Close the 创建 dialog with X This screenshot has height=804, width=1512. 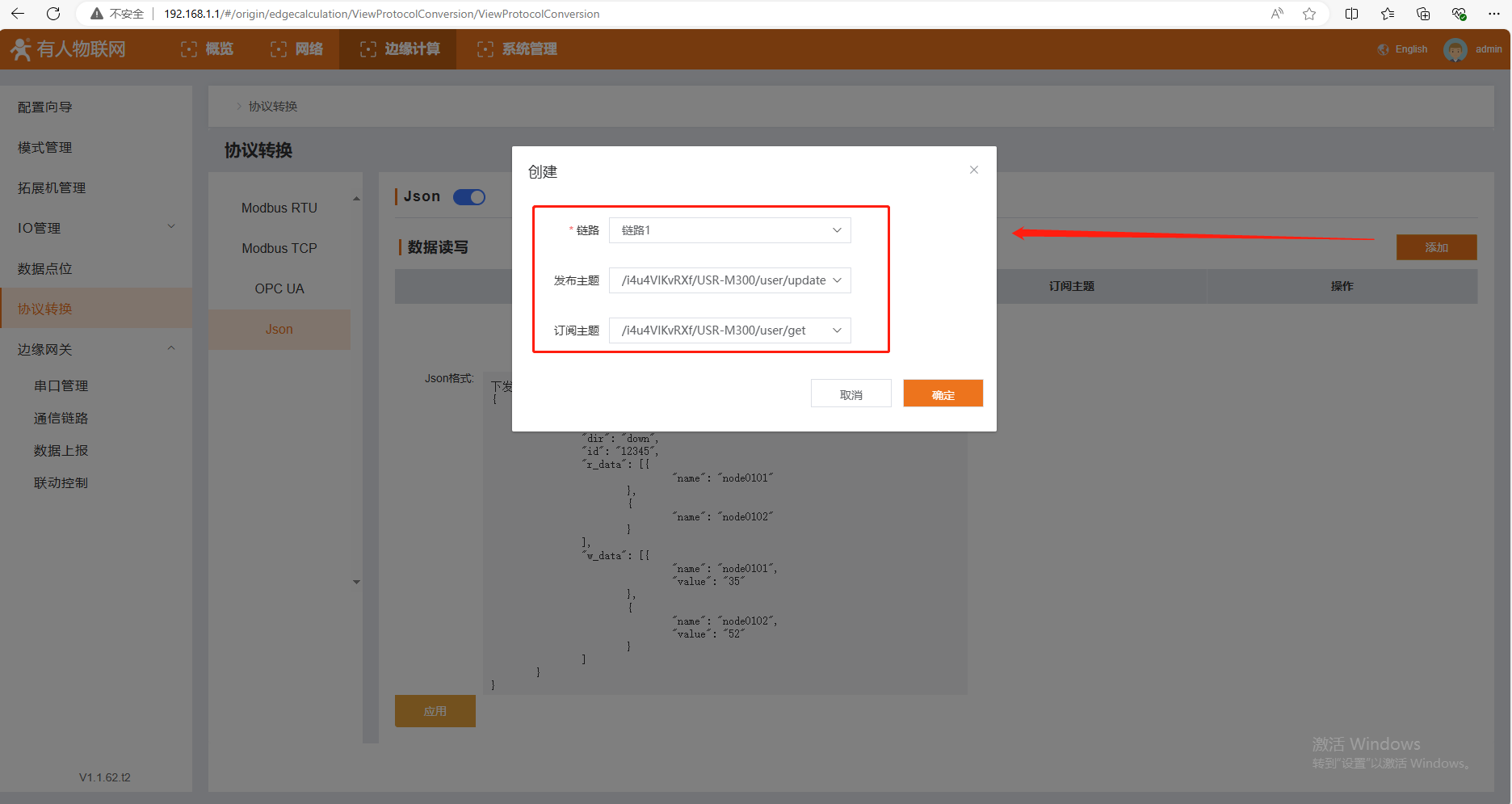click(x=974, y=170)
